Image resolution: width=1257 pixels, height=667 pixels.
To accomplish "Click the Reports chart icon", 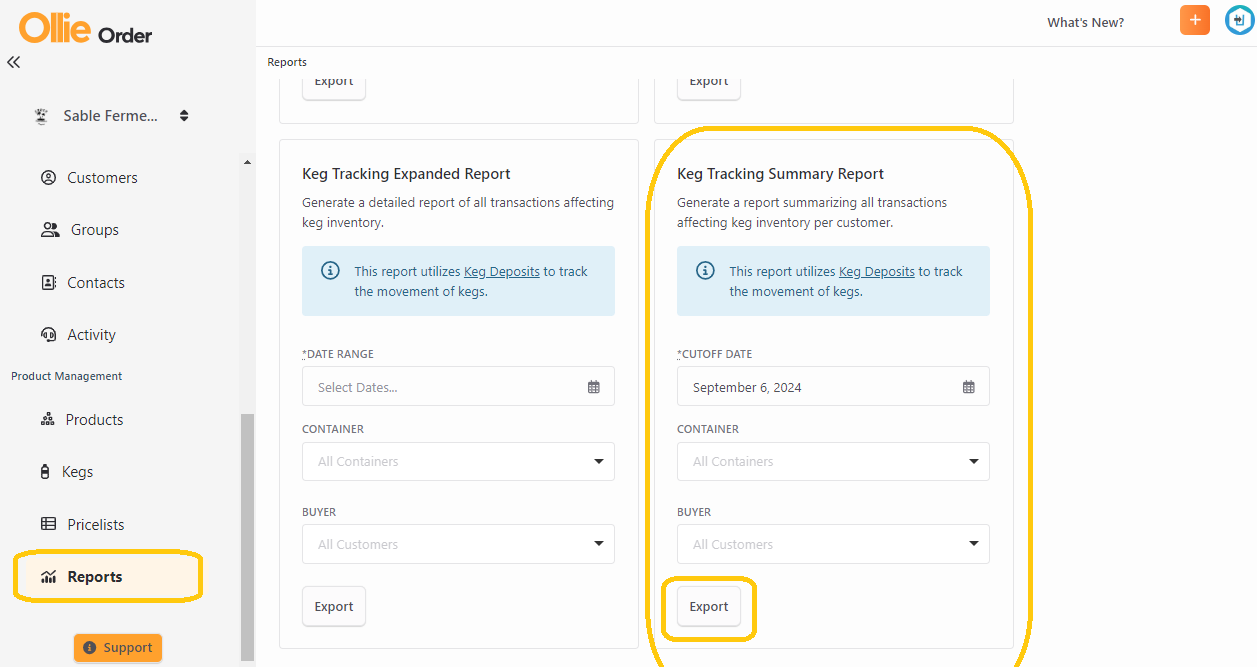I will (48, 577).
